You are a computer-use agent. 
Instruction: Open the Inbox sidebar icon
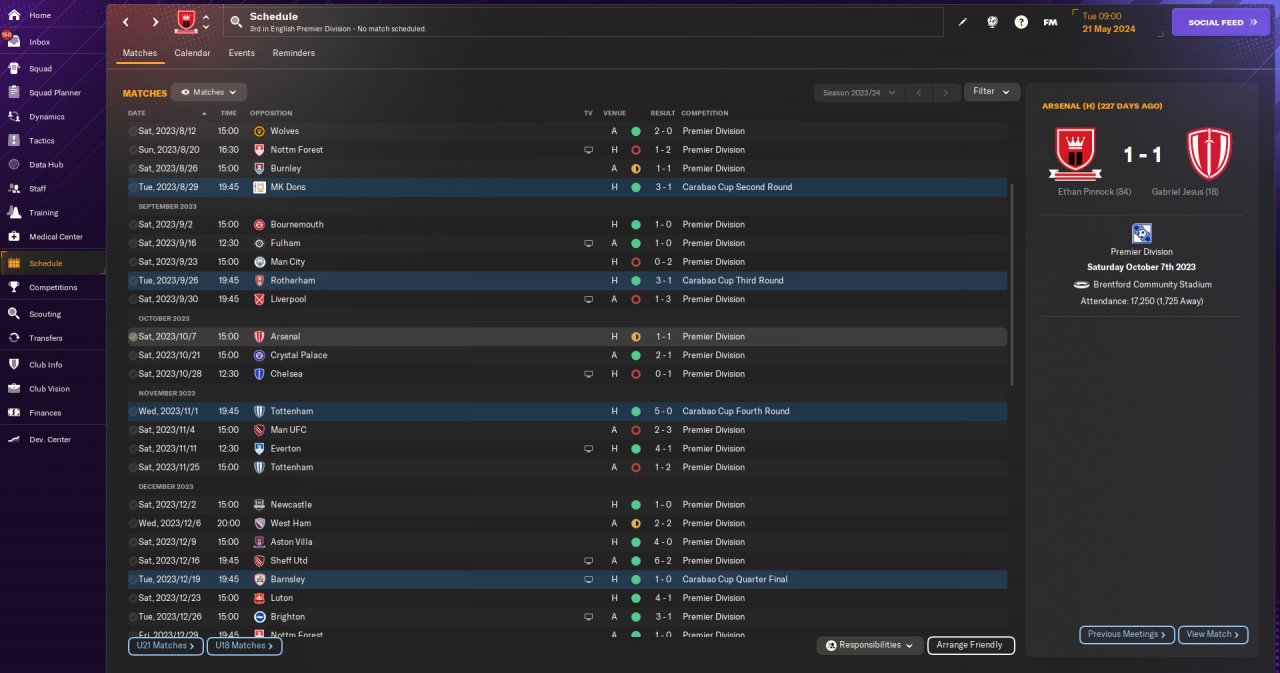(14, 42)
